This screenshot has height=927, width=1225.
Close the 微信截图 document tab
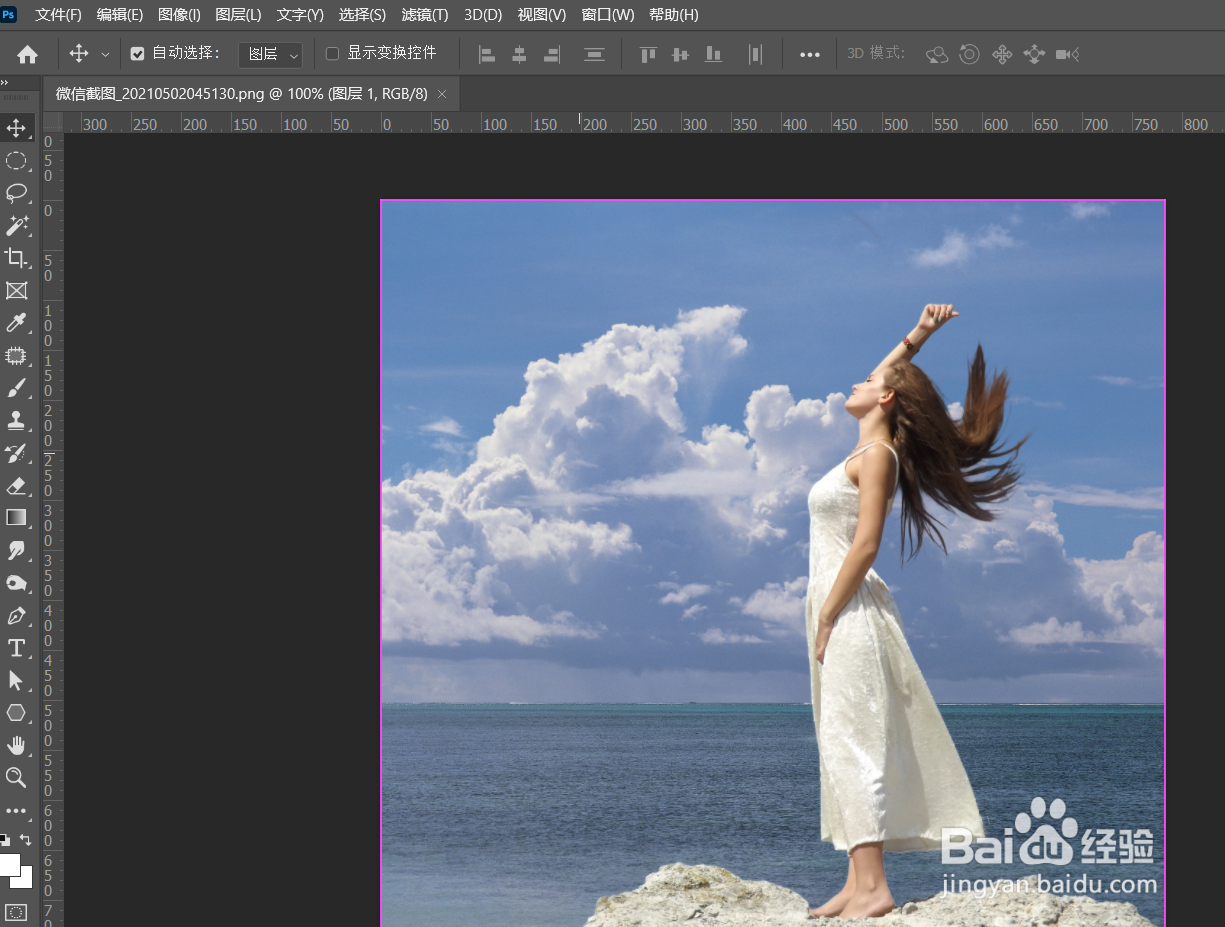442,95
